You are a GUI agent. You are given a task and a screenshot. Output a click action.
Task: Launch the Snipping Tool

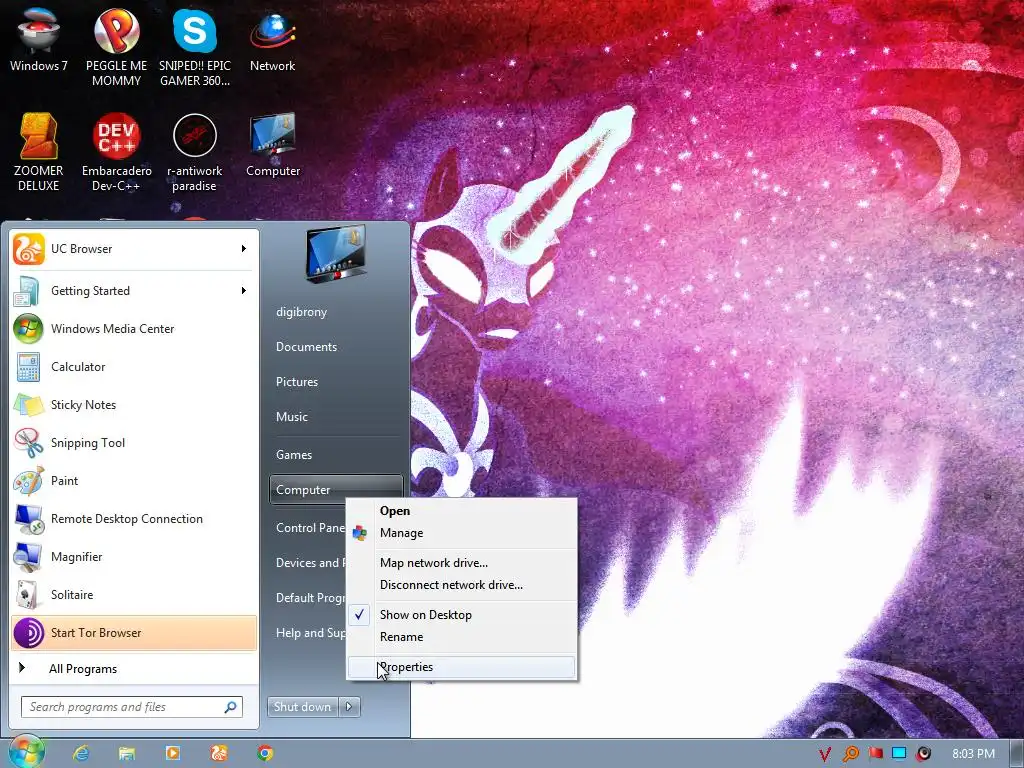(134, 442)
